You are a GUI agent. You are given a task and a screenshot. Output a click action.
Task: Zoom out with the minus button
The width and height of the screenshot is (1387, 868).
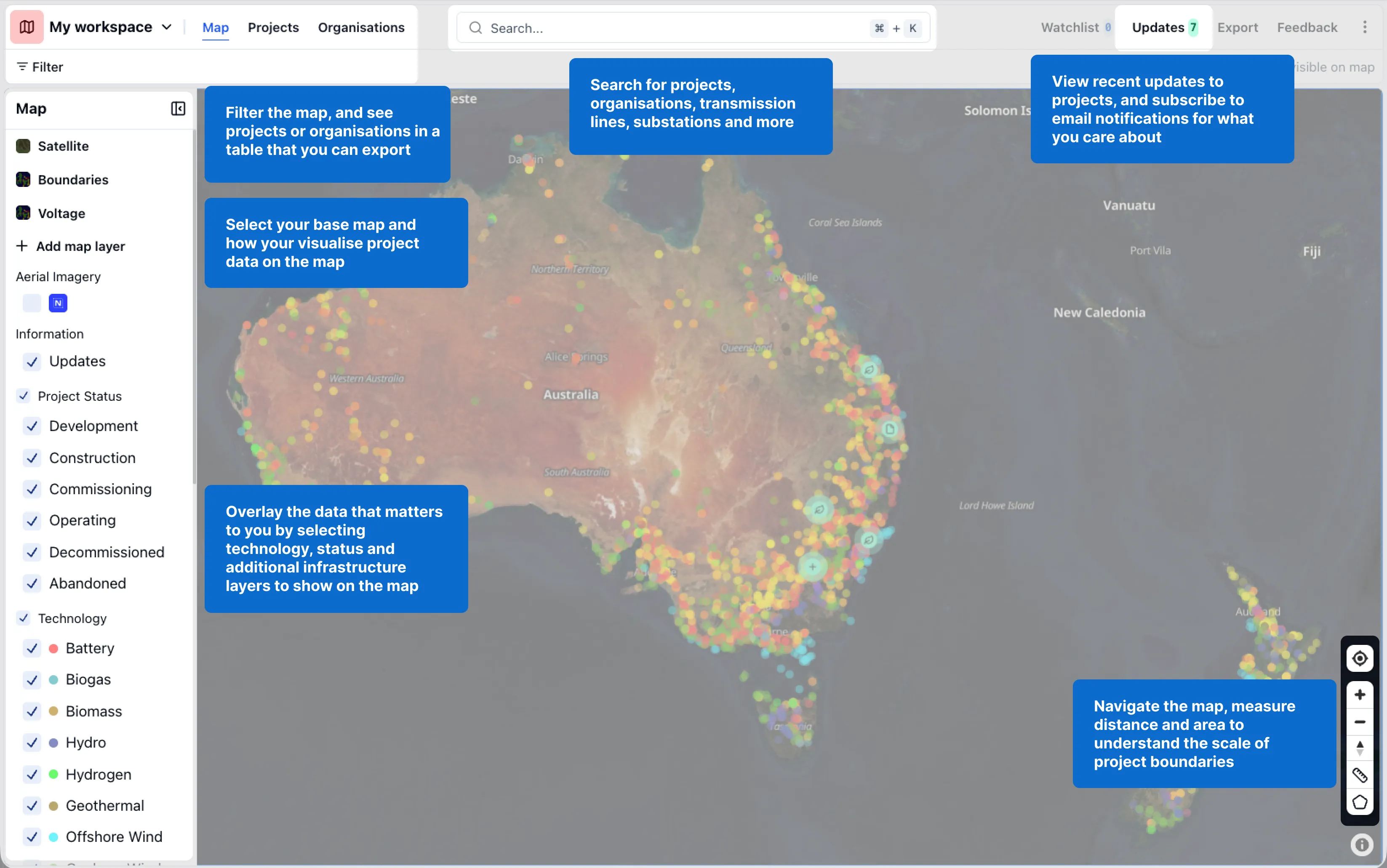coord(1360,722)
